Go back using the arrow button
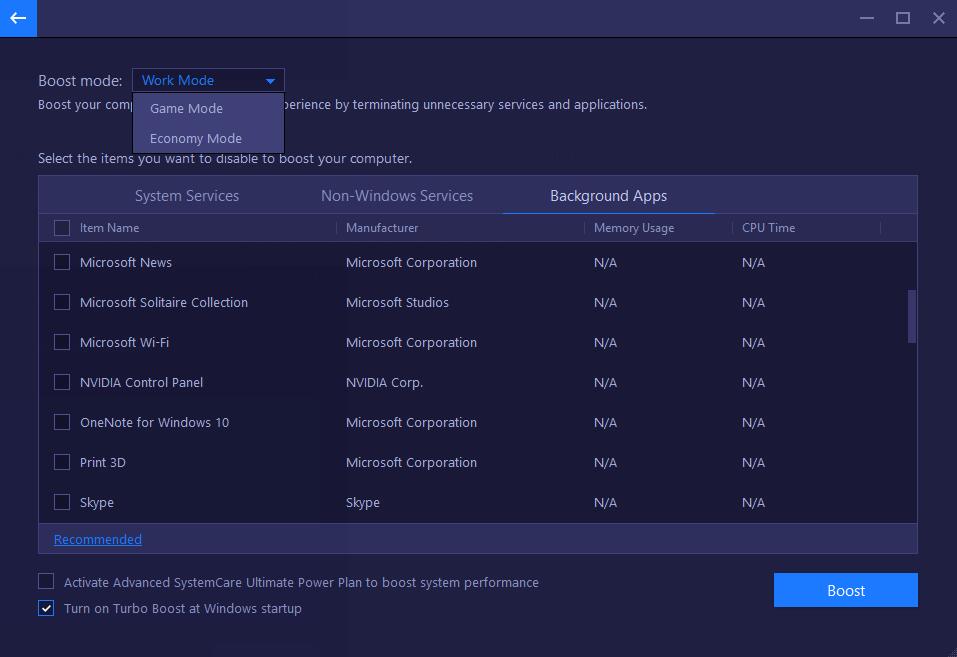957x657 pixels. 18,18
